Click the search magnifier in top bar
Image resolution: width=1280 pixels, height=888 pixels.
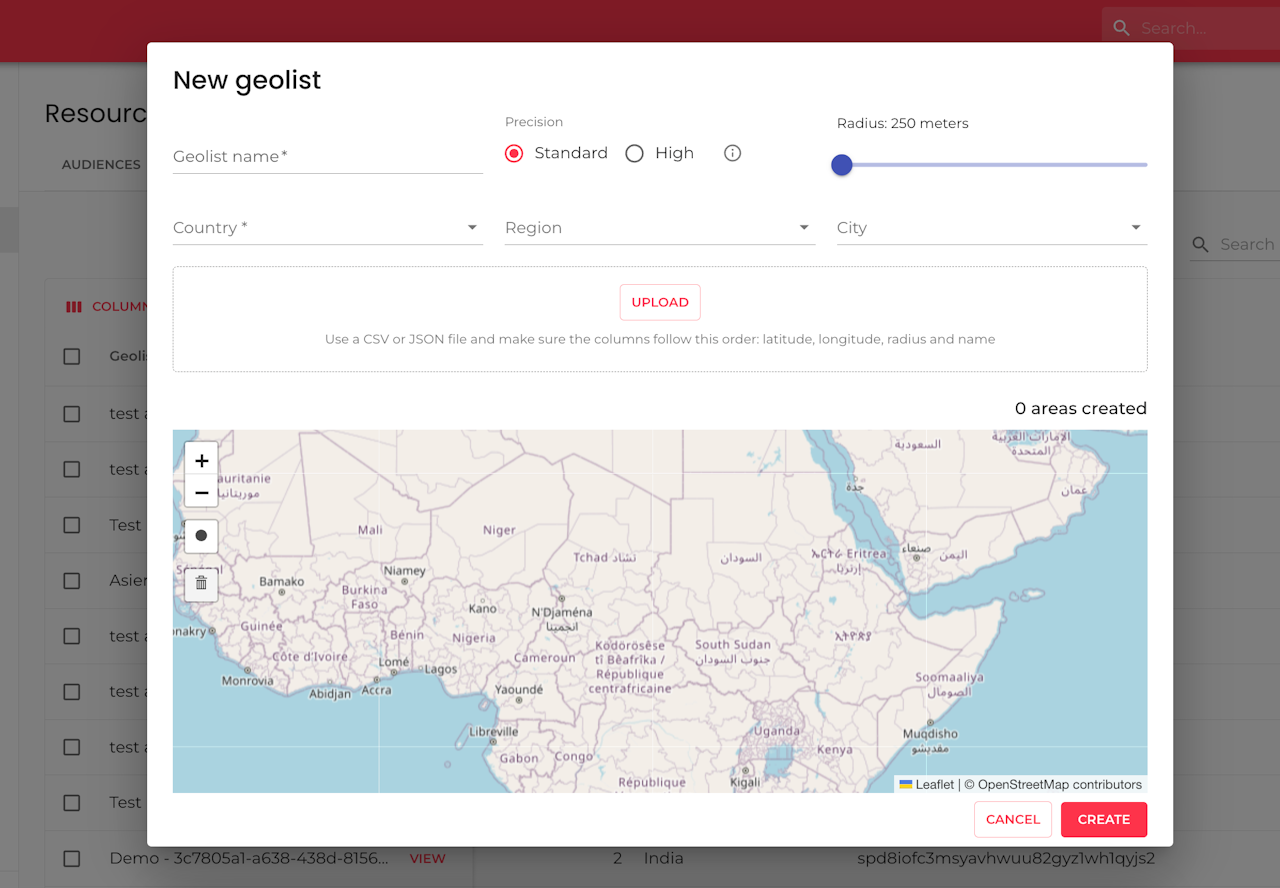tap(1122, 28)
